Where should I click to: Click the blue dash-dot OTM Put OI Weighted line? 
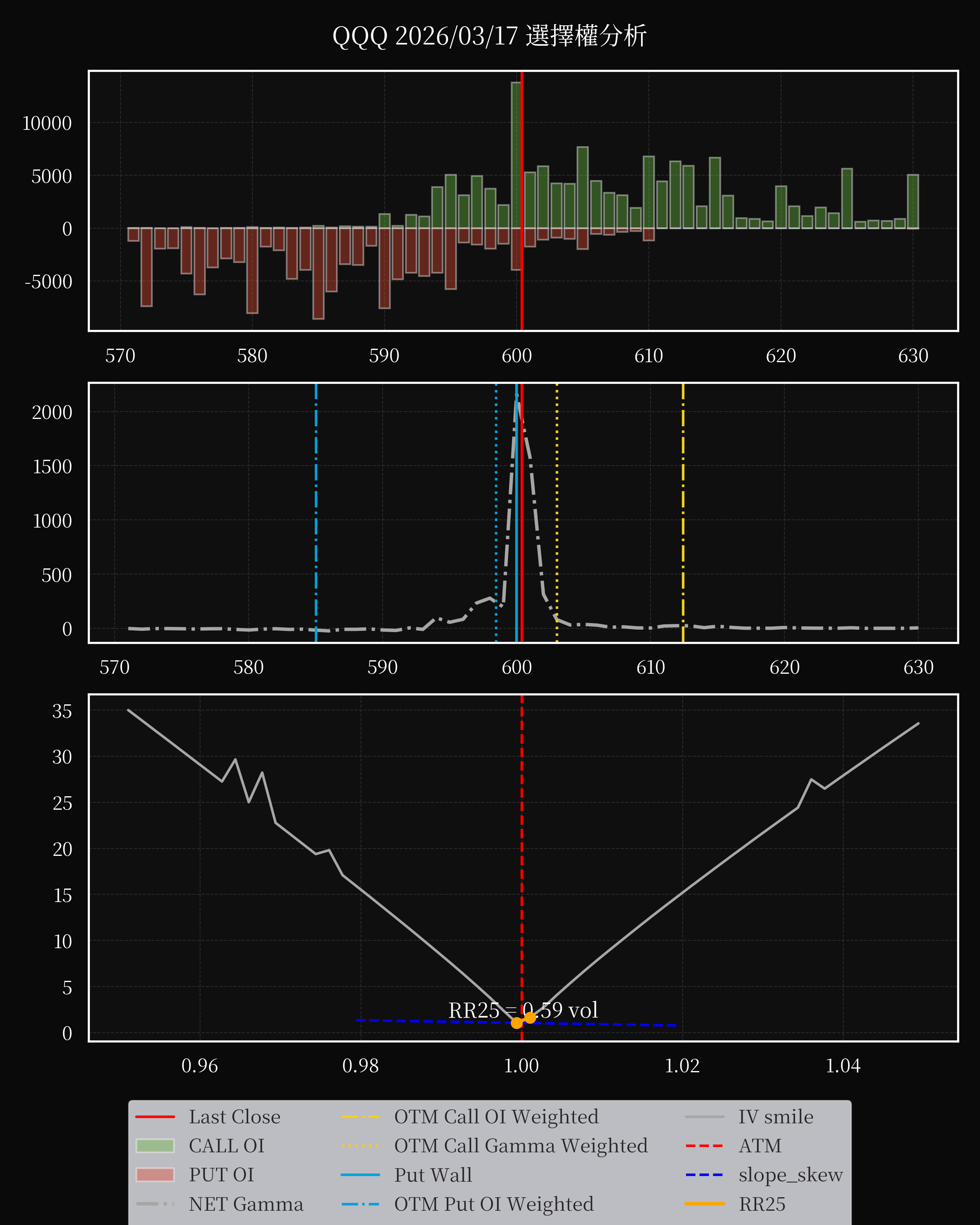[x=316, y=512]
